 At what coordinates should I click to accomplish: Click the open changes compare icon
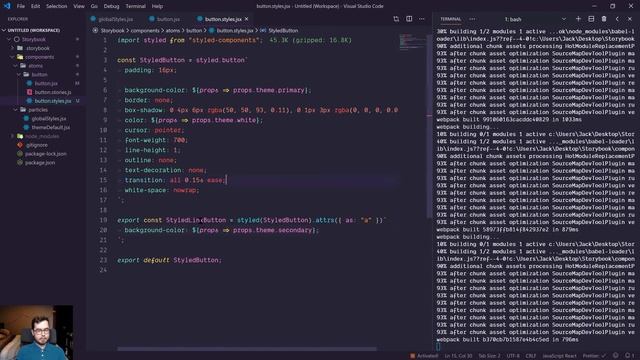(x=396, y=19)
